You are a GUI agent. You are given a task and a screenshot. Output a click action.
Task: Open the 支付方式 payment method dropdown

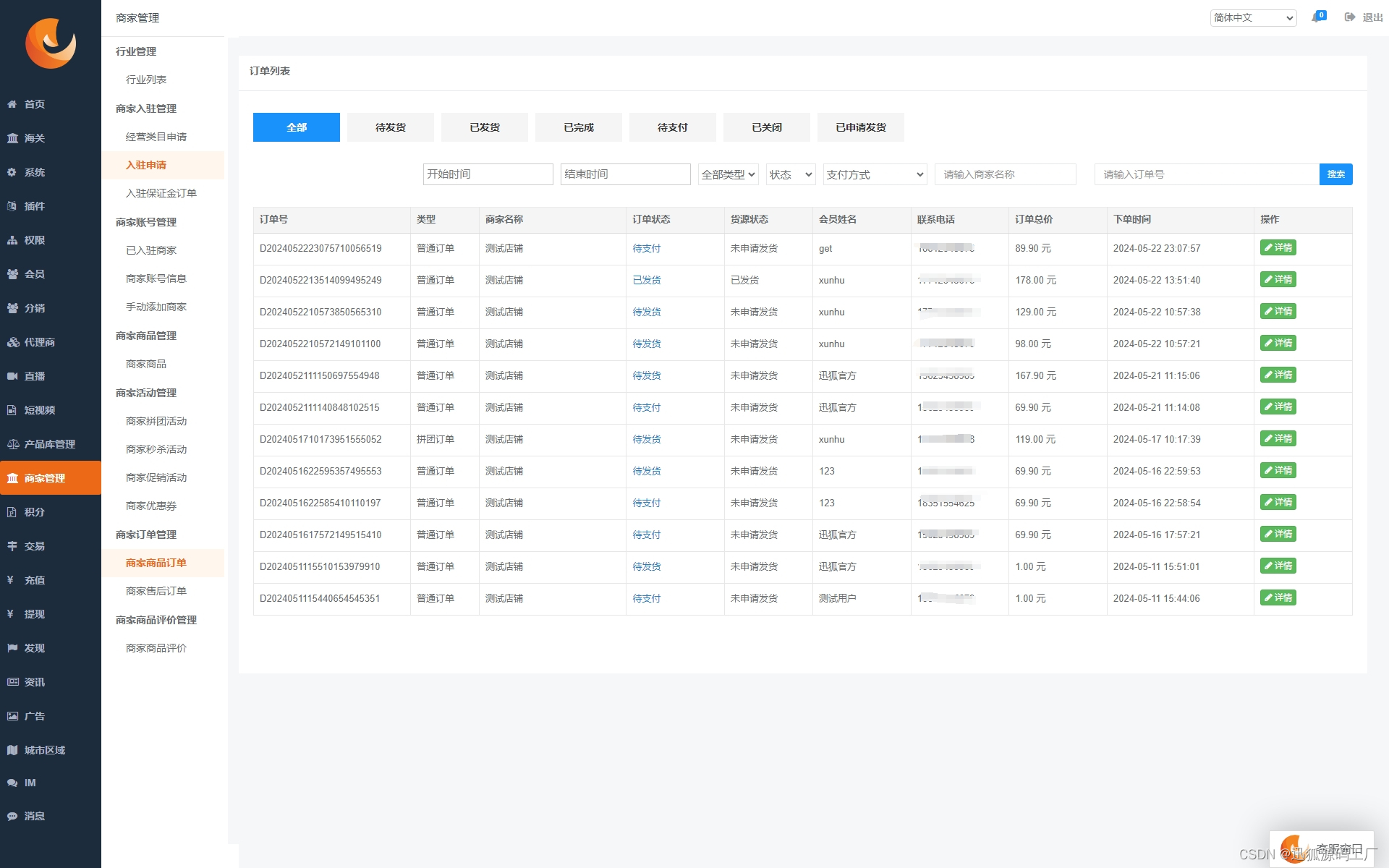[875, 174]
